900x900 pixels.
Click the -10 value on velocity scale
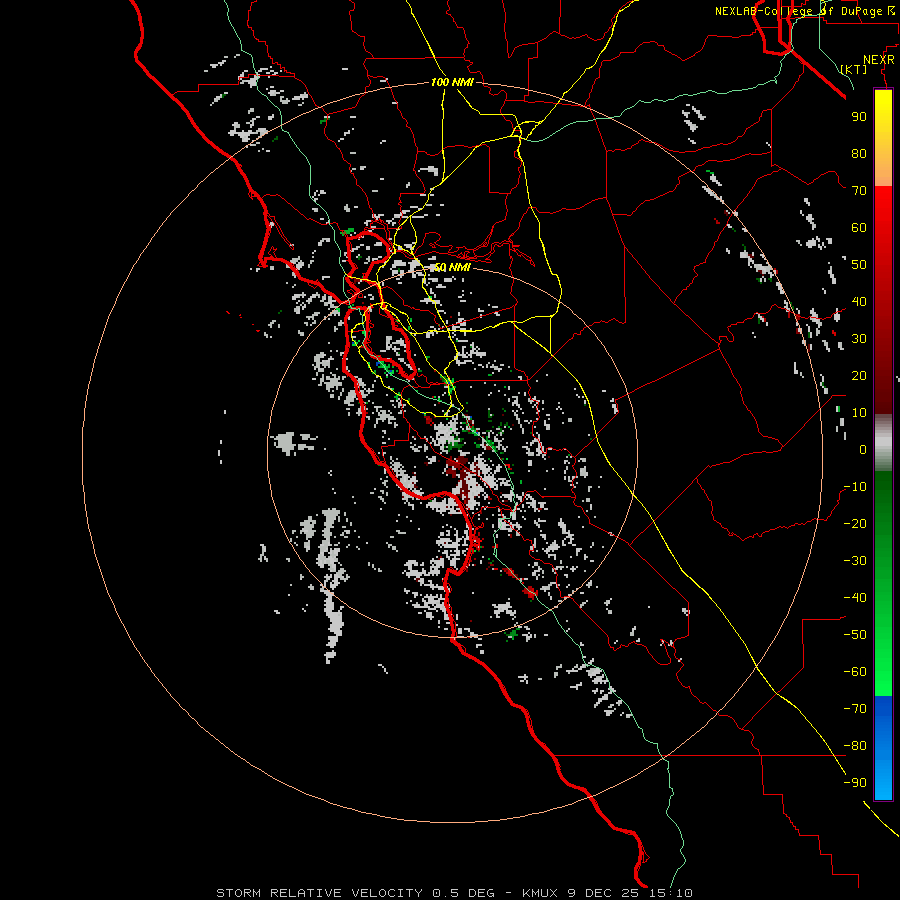click(855, 487)
